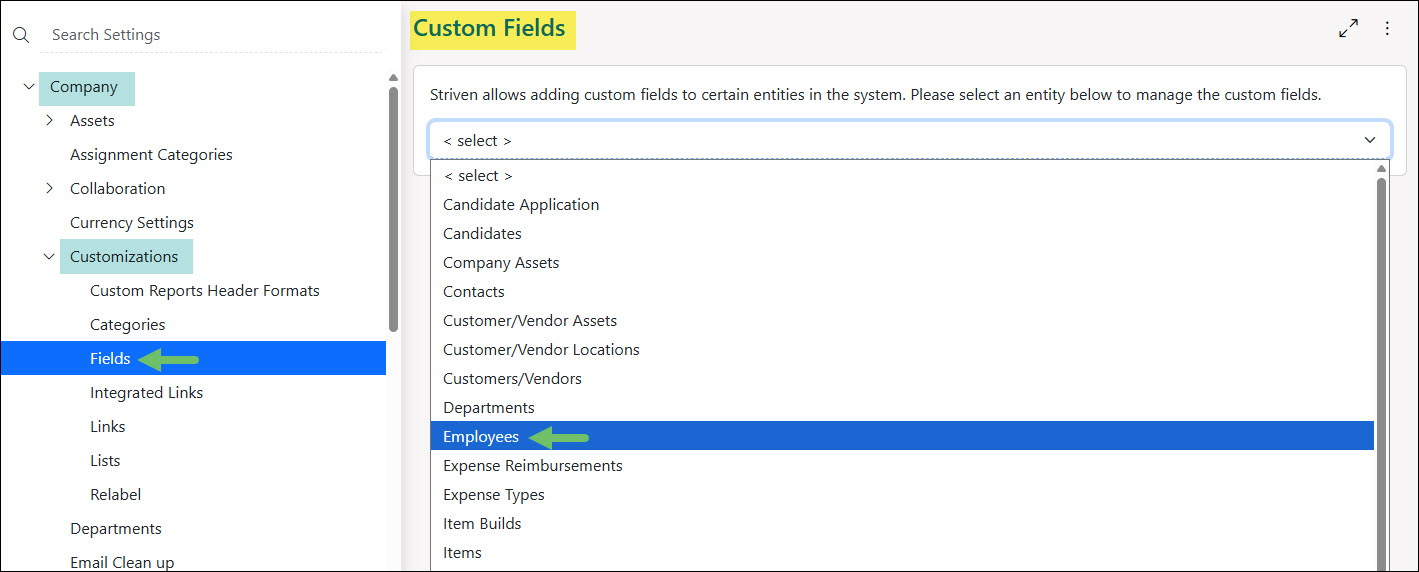Screen dimensions: 1419x572
Task: Click the Customizations tree label
Action: pos(124,257)
